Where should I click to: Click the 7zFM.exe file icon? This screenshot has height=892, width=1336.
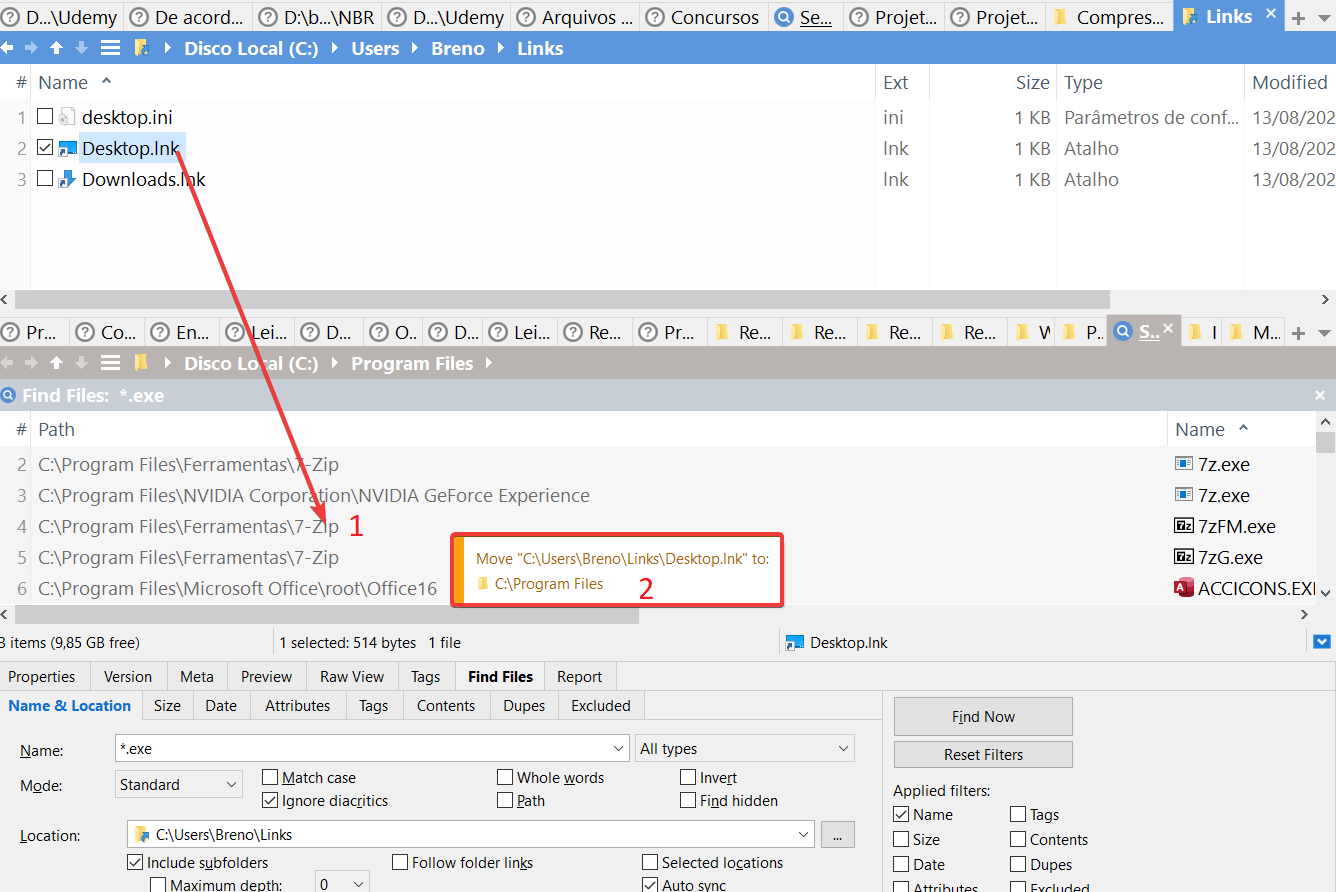click(x=1184, y=526)
